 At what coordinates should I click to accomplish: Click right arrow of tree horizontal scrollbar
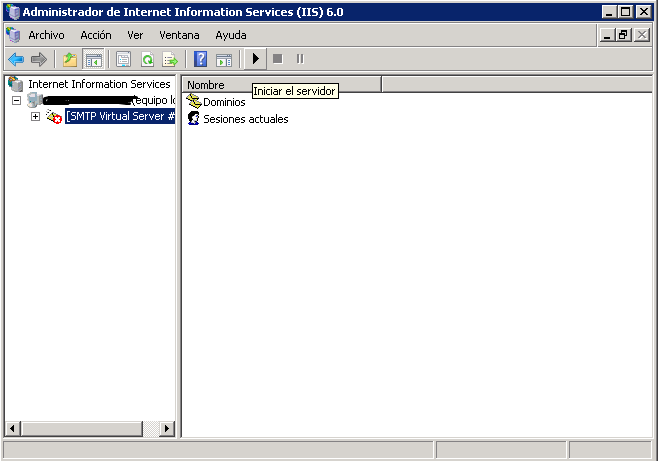[x=167, y=428]
